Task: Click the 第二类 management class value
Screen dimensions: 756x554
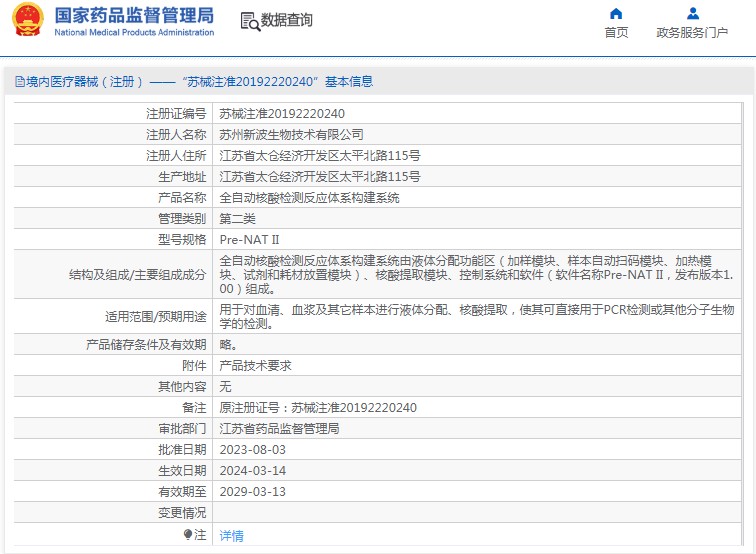Action: coord(237,219)
